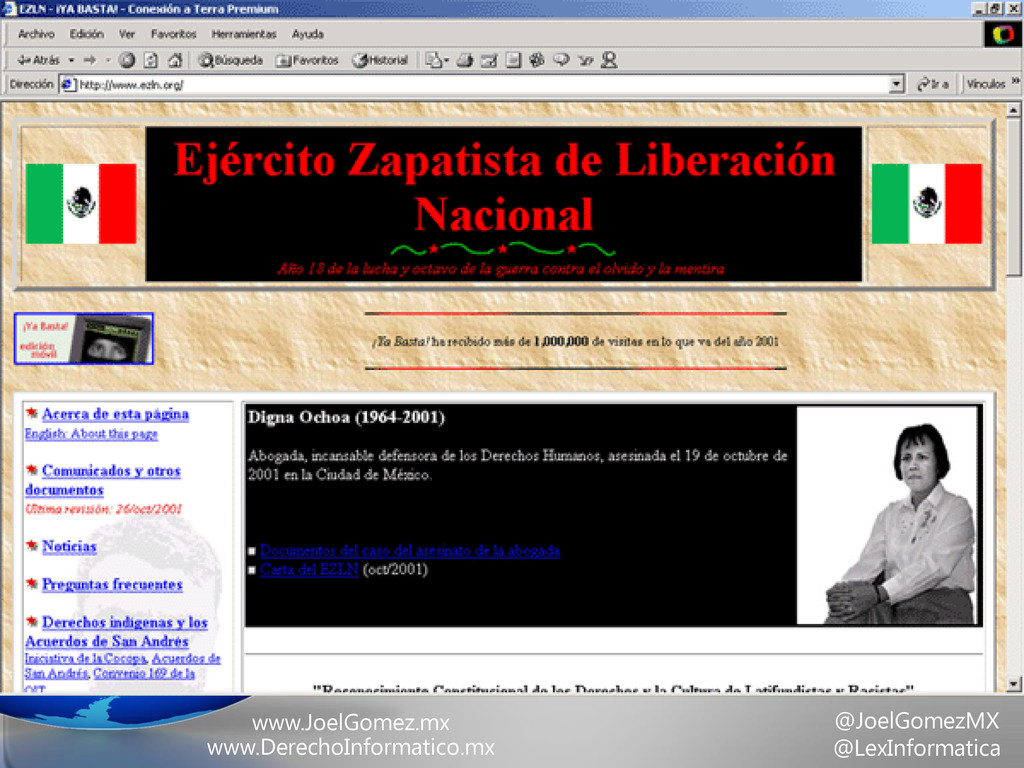Click the right Mexican flag image
The height and width of the screenshot is (768, 1024).
coord(927,204)
